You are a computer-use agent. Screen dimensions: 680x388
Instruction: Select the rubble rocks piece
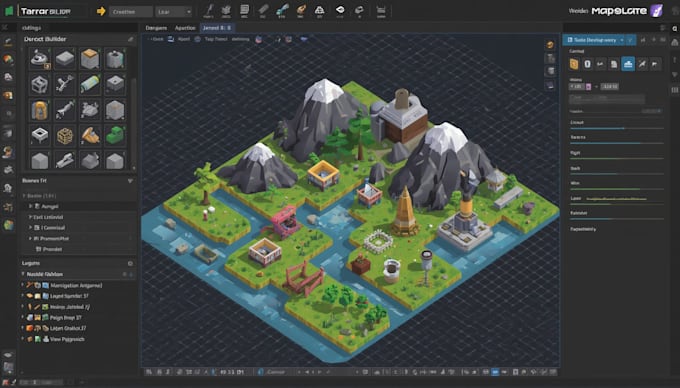point(90,110)
